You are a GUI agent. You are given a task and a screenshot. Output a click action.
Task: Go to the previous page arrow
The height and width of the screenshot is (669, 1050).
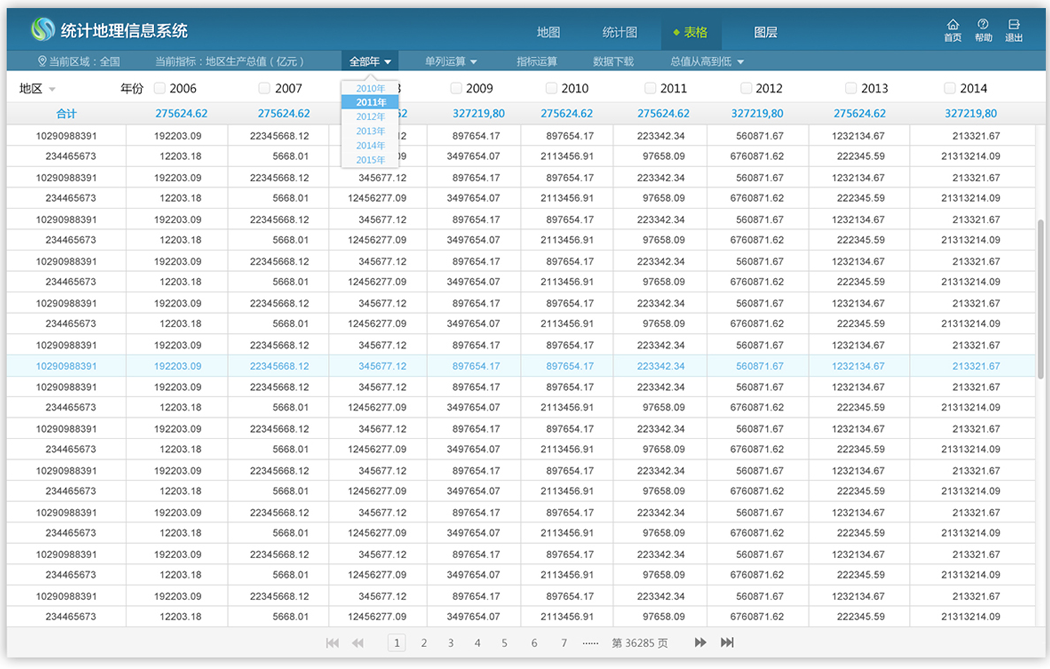(358, 643)
